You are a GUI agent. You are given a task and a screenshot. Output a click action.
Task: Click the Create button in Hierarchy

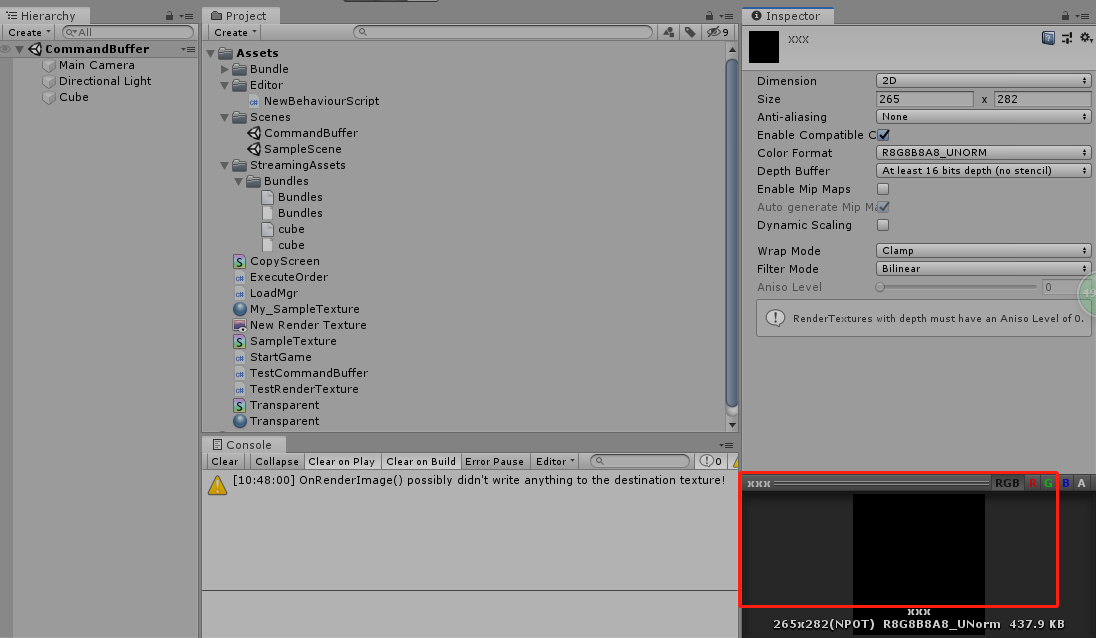click(x=28, y=32)
